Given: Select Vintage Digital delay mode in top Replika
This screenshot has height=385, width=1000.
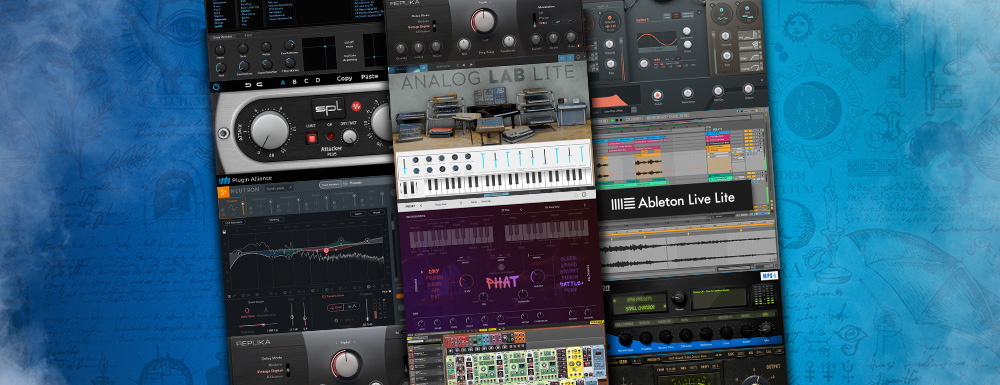Looking at the screenshot, I should [419, 27].
